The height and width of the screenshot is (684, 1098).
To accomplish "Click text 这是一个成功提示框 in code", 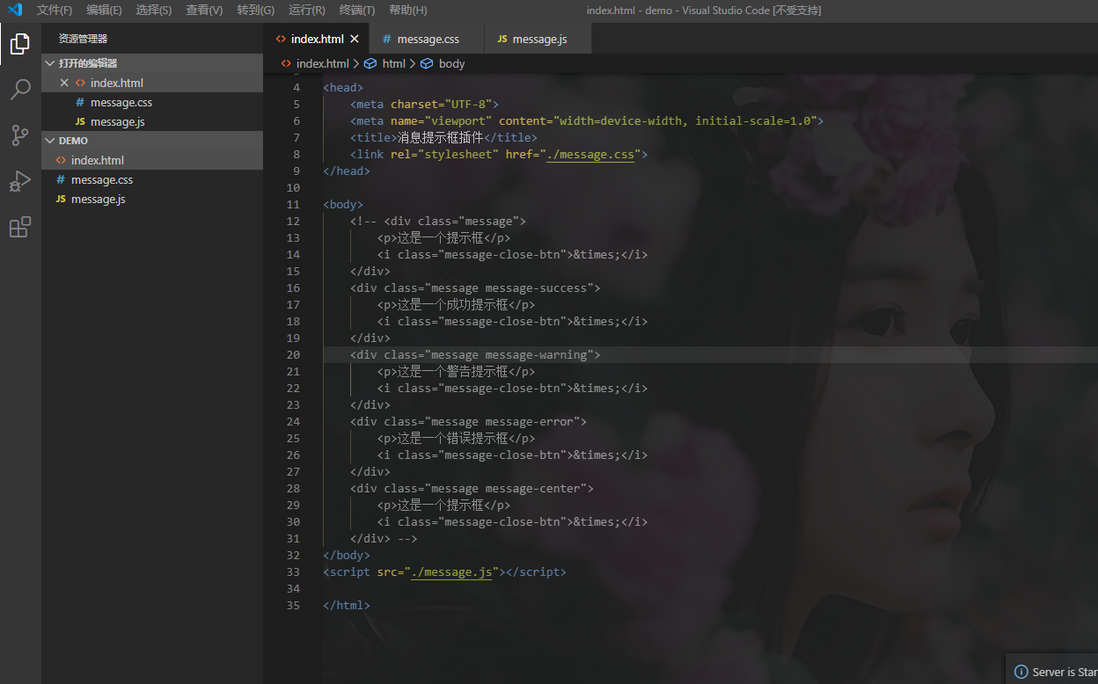I will [452, 305].
